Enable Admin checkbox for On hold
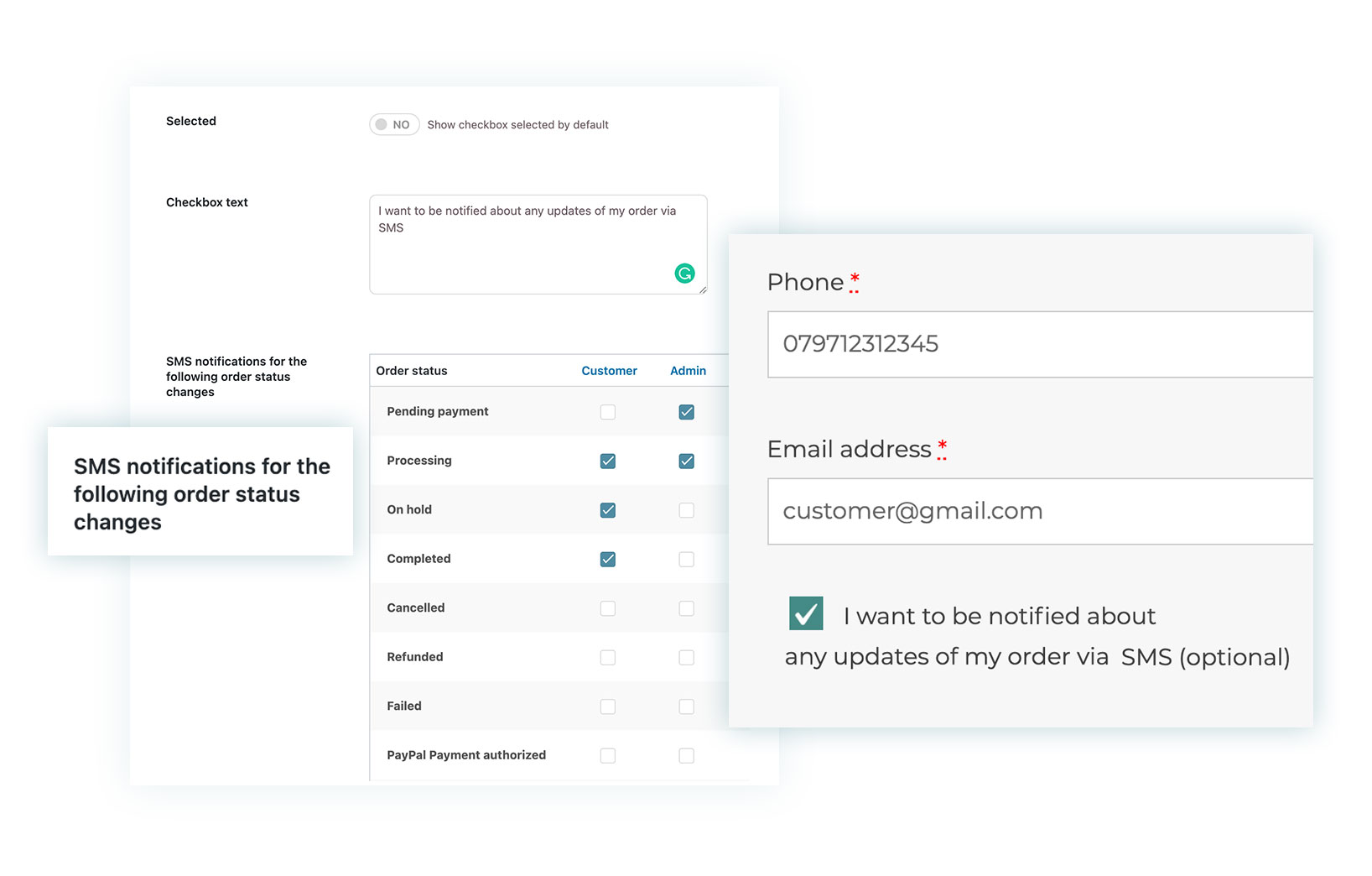The image size is (1372, 876). tap(686, 510)
